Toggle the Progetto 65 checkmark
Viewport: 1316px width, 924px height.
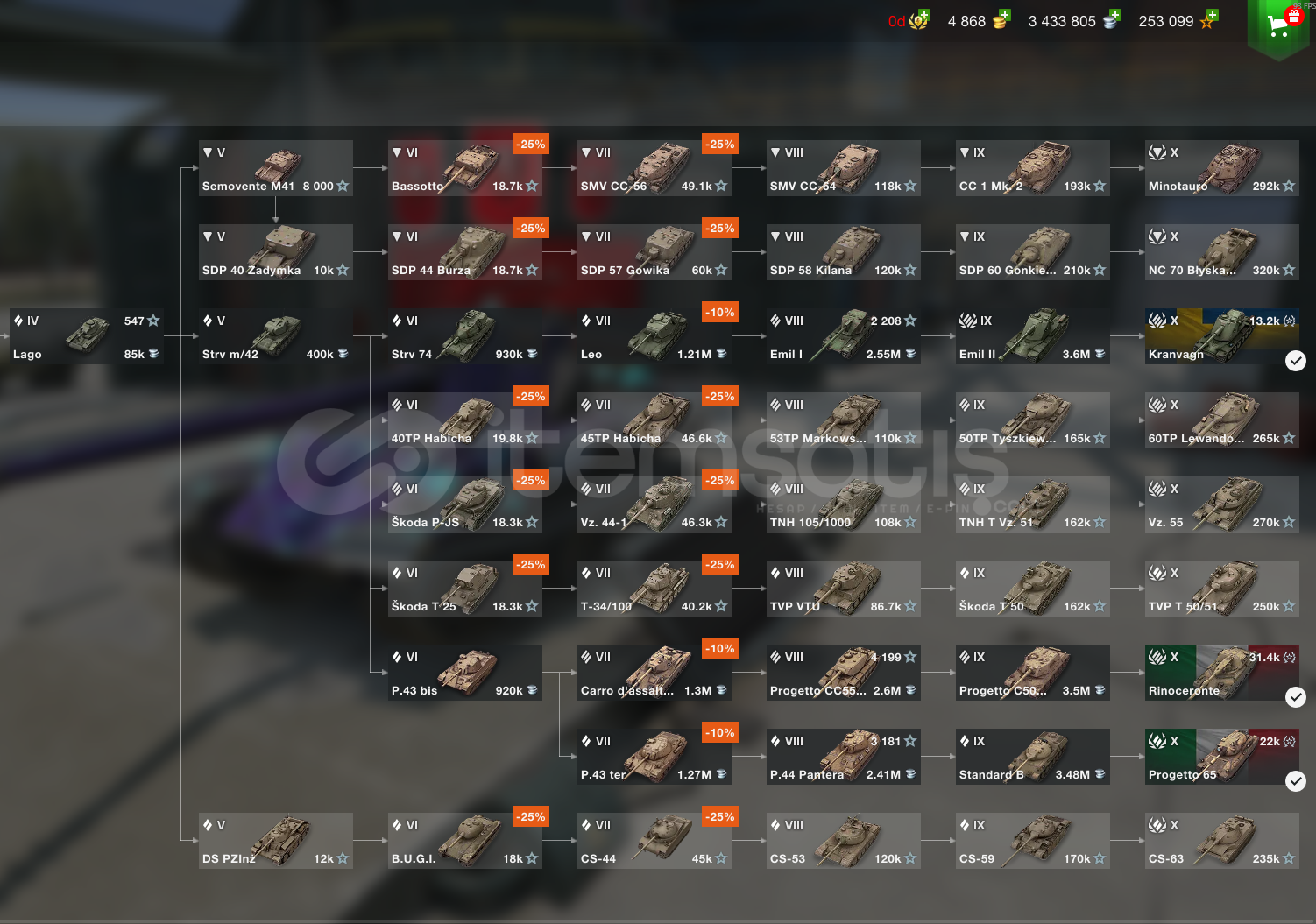click(x=1296, y=781)
